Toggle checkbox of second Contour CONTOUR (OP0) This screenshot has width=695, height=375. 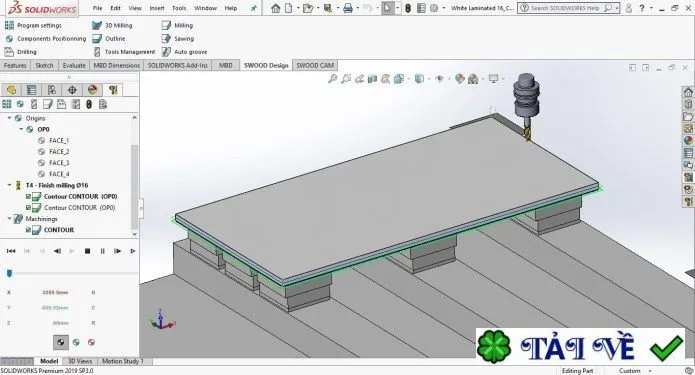[x=28, y=207]
